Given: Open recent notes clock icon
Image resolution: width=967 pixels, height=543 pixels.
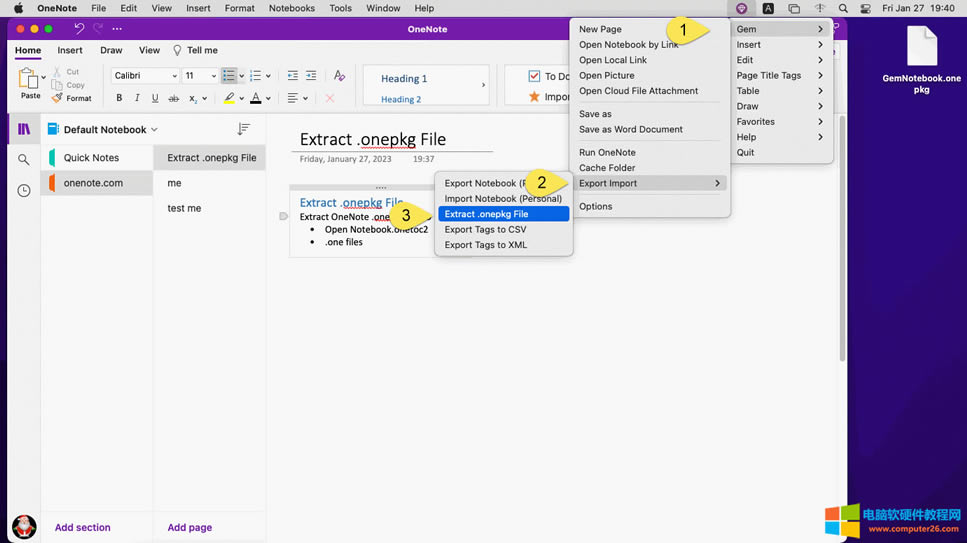Looking at the screenshot, I should tap(24, 190).
